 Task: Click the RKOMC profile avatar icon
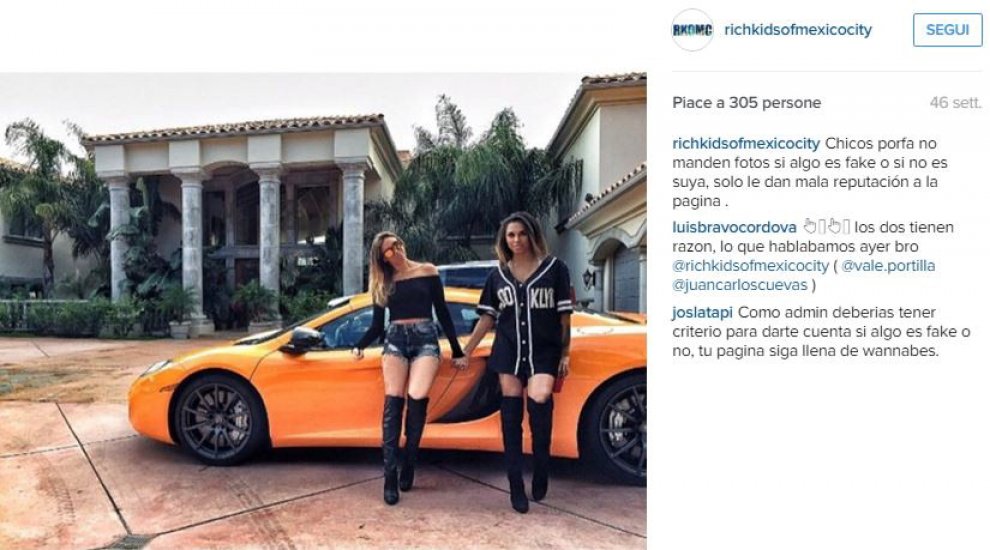tap(692, 30)
